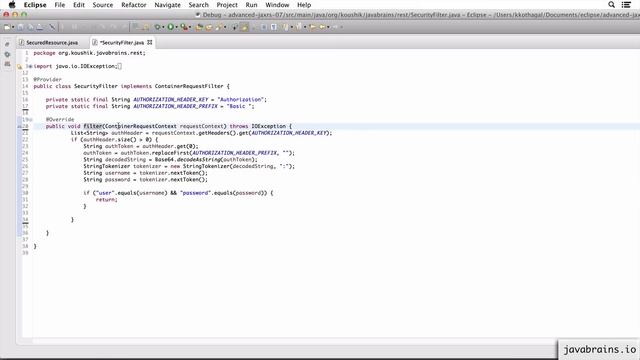Click the Show Whitespace Characters icon
Screen dimensions: 640x360
pos(273,27)
